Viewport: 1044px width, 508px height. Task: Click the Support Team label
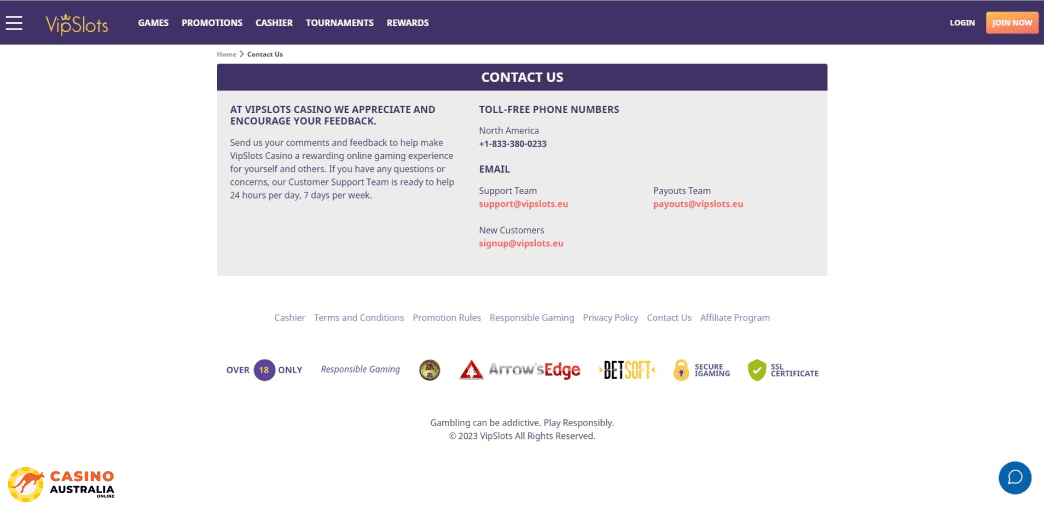point(508,190)
